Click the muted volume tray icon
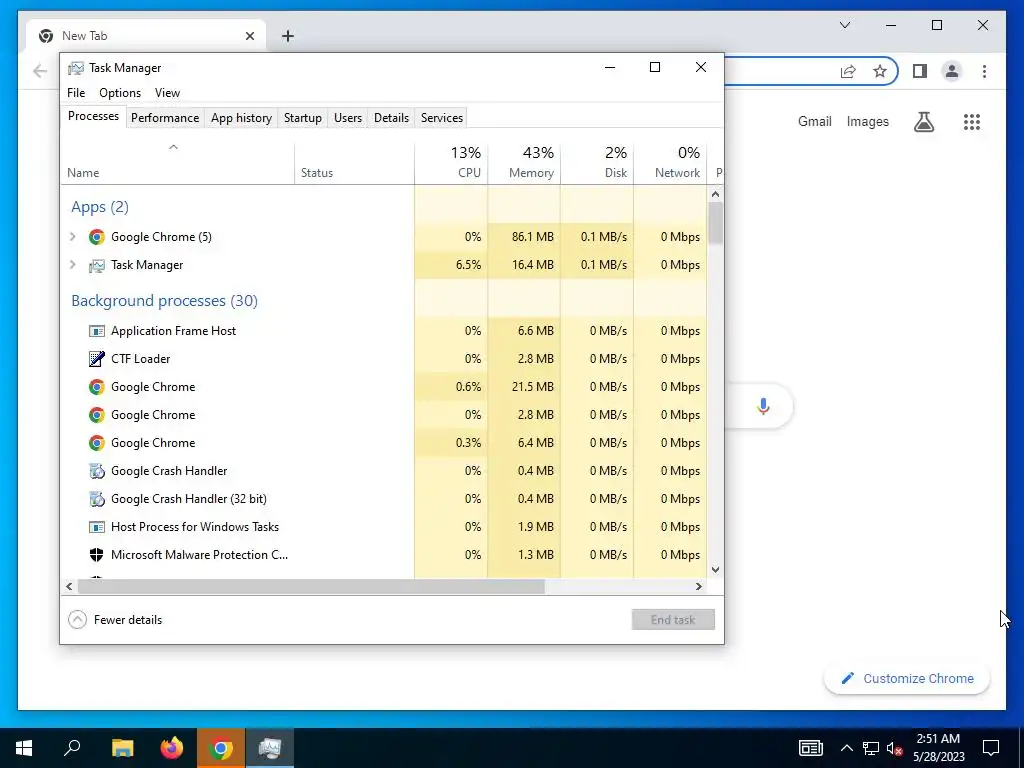This screenshot has width=1024, height=768. (894, 748)
